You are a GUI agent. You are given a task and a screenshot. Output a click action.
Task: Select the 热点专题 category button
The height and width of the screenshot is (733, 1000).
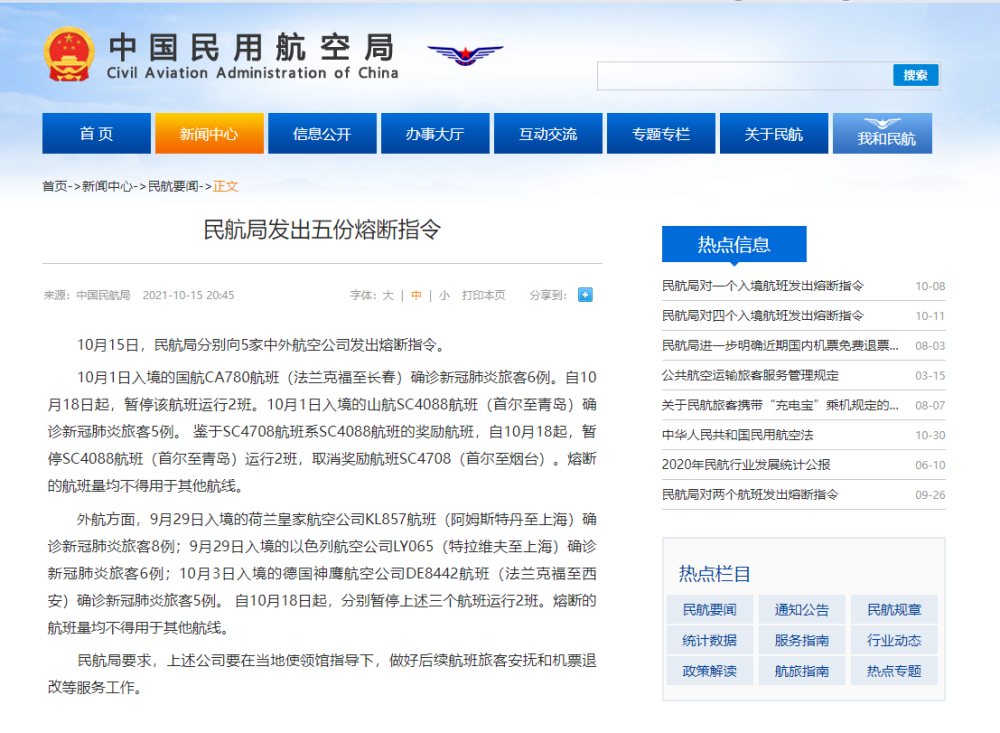894,671
